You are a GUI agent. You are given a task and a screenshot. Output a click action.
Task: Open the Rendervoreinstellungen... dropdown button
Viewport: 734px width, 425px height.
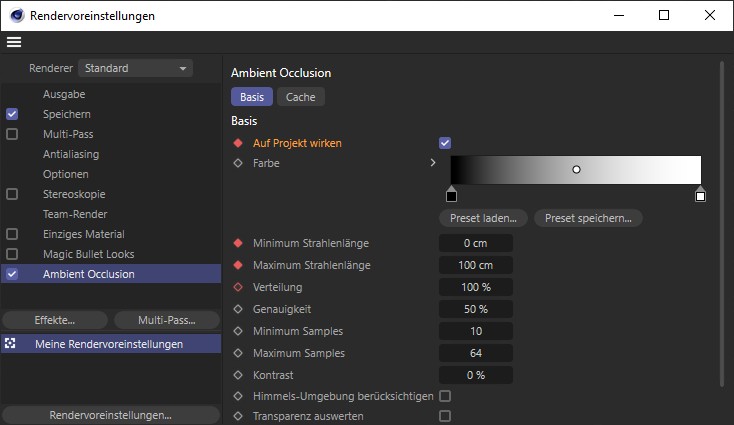pyautogui.click(x=111, y=415)
